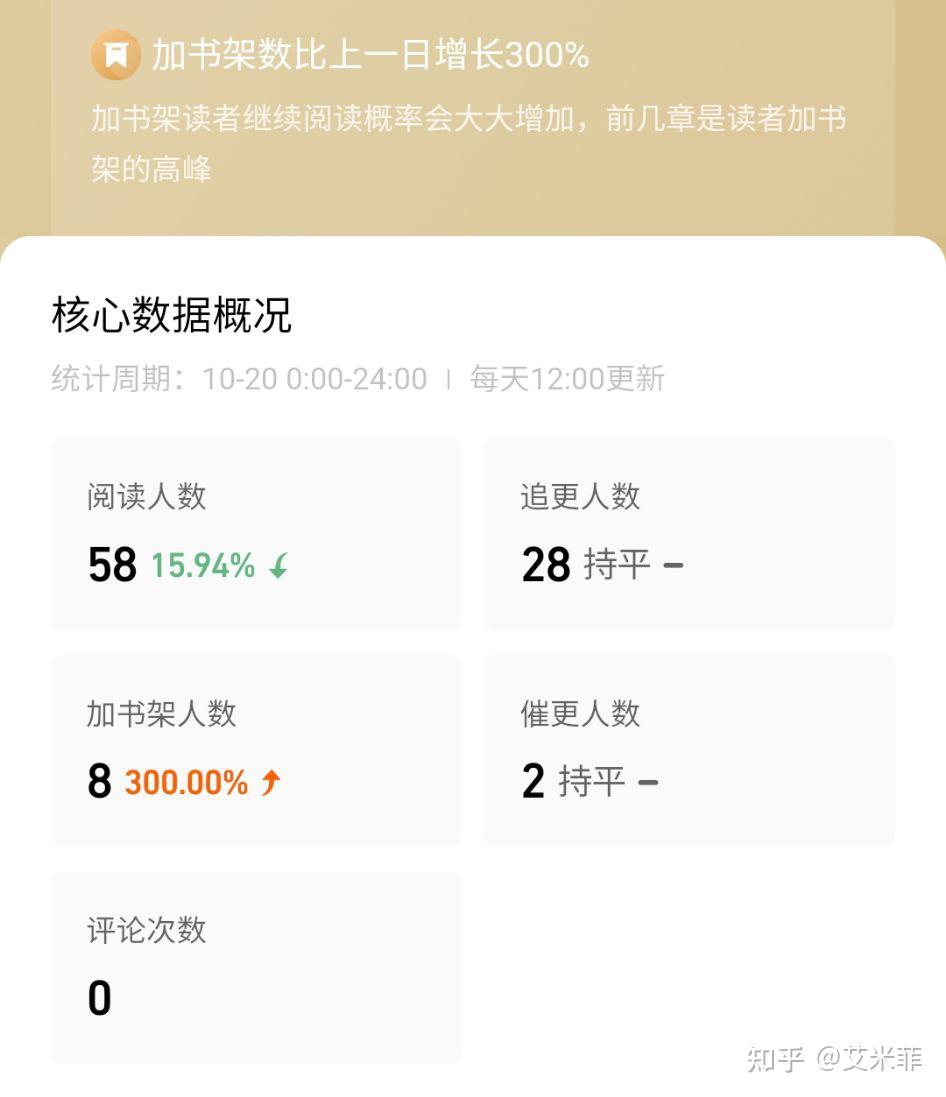Click the dash icon next to 追更人数 持平
Image resolution: width=946 pixels, height=1097 pixels.
[675, 566]
